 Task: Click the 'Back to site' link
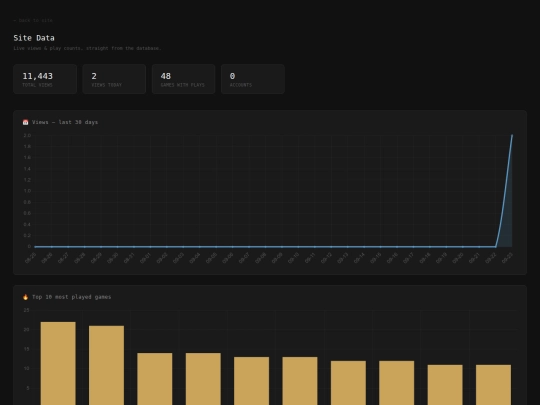click(33, 20)
